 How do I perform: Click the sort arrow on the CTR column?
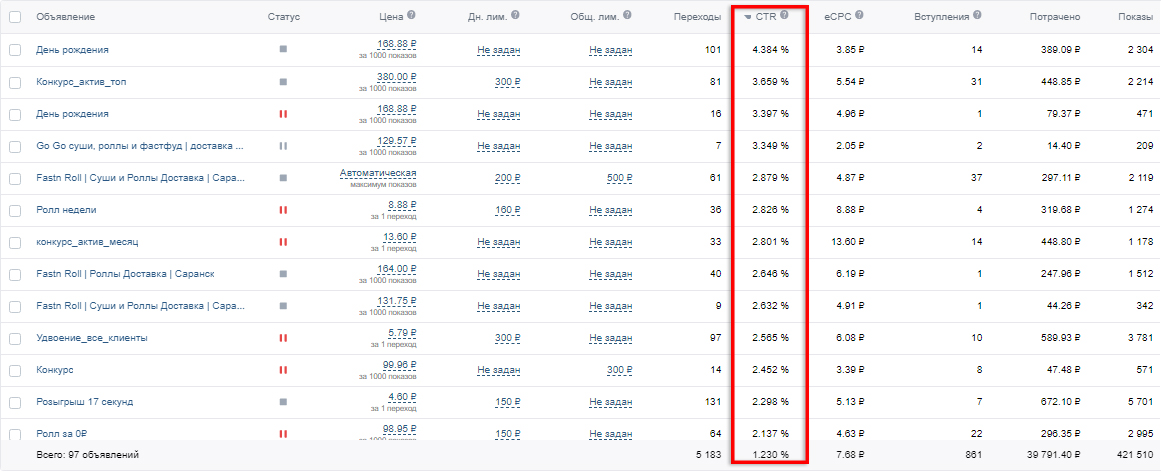coord(747,17)
